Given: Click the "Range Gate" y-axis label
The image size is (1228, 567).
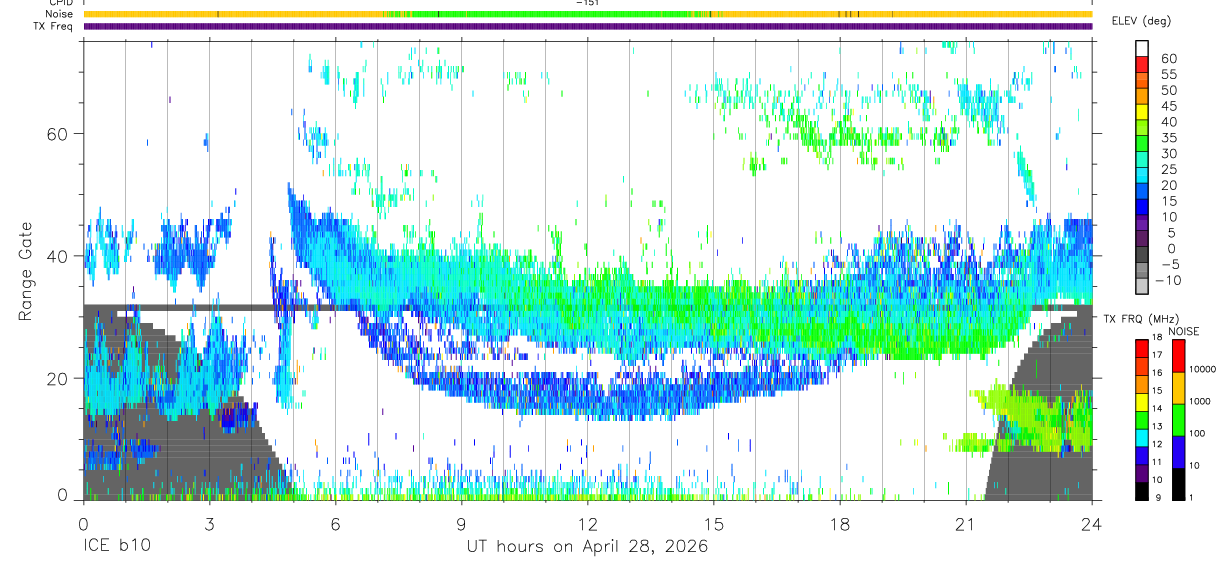Looking at the screenshot, I should click(x=26, y=271).
